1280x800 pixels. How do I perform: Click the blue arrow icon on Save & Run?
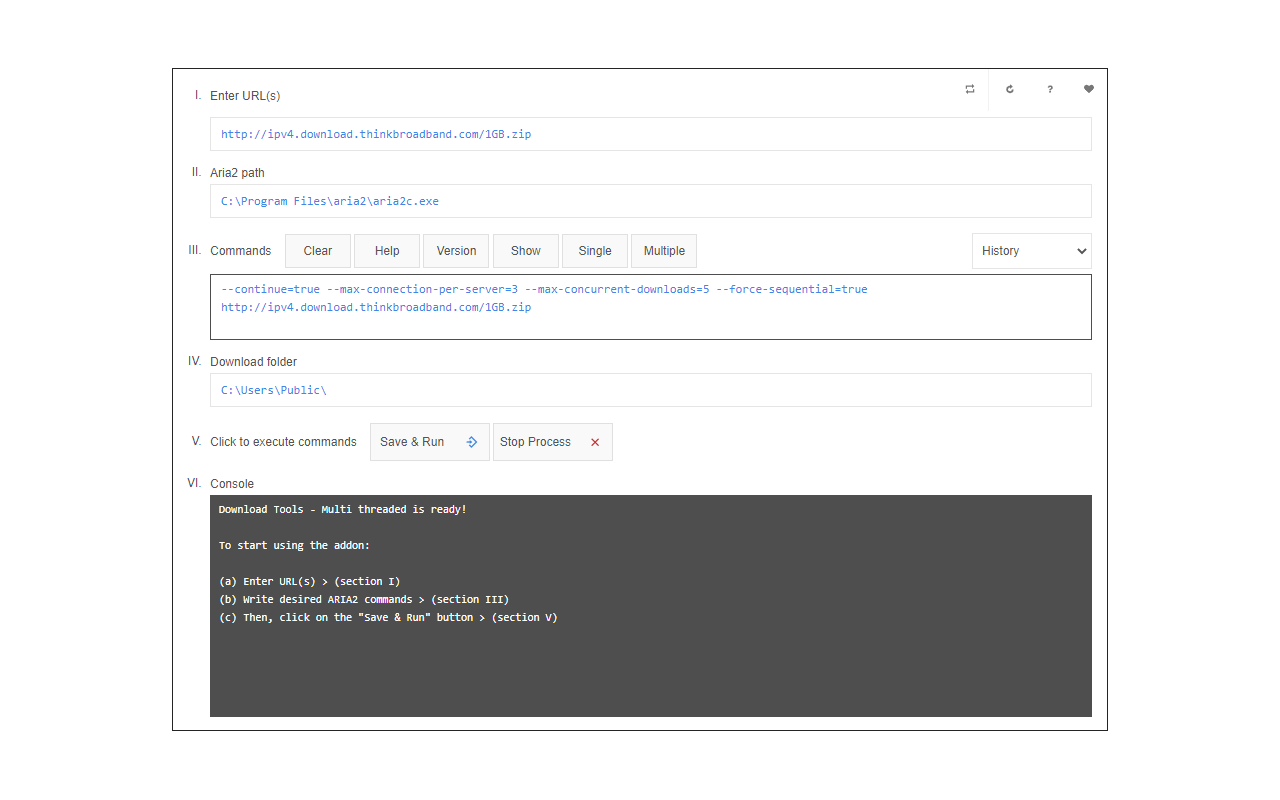tap(472, 442)
